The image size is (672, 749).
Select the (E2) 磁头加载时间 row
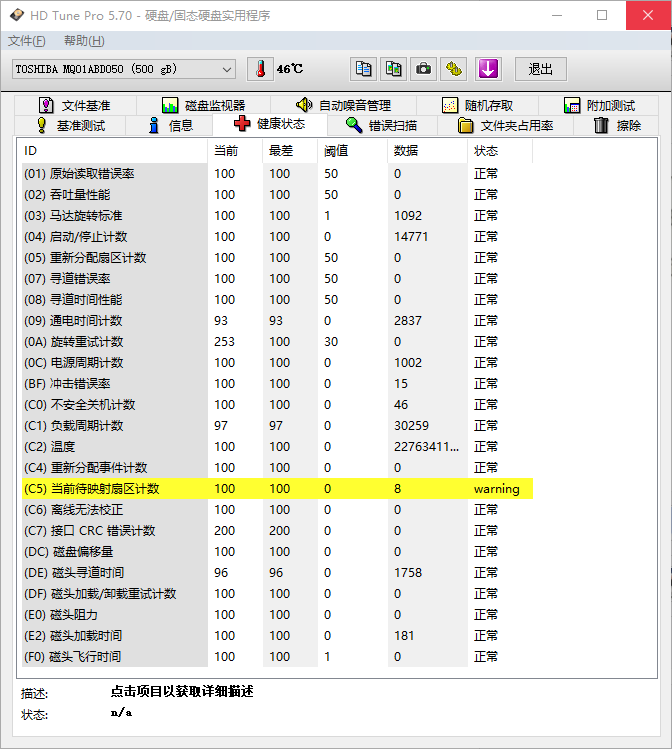tap(277, 636)
